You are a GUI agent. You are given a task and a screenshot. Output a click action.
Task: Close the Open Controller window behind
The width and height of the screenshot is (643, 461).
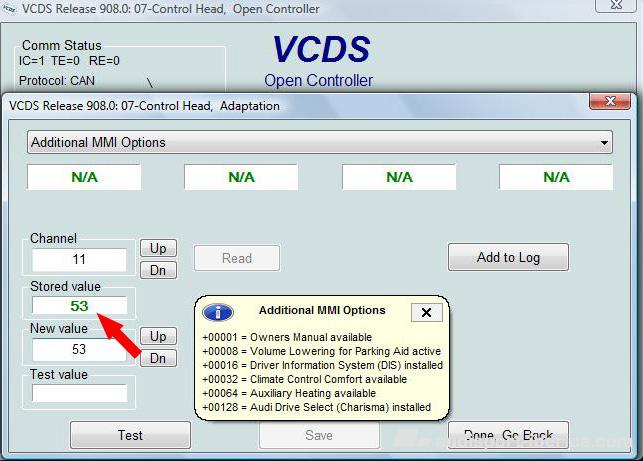pos(616,5)
